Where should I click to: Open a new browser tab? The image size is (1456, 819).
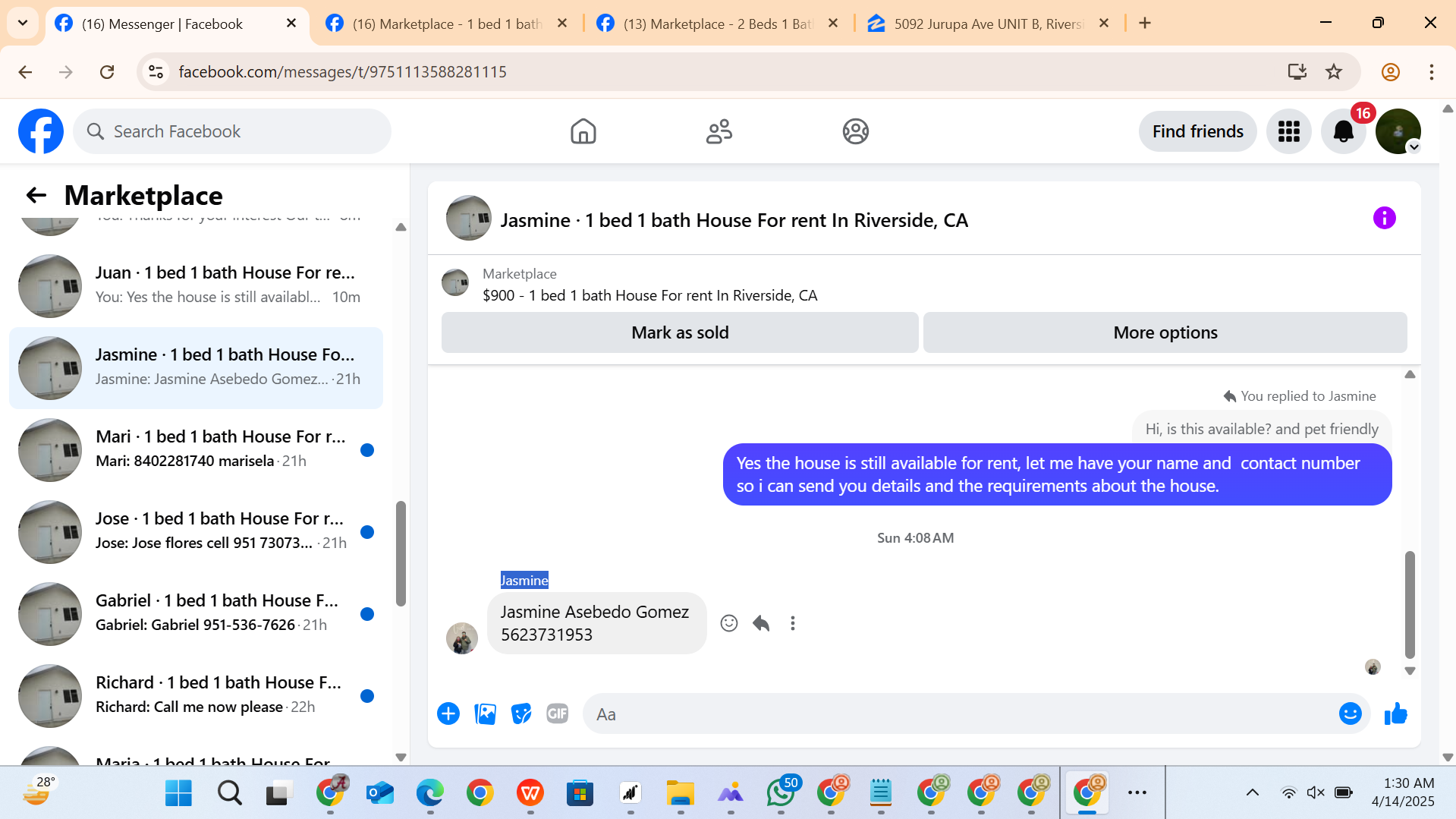point(1145,24)
